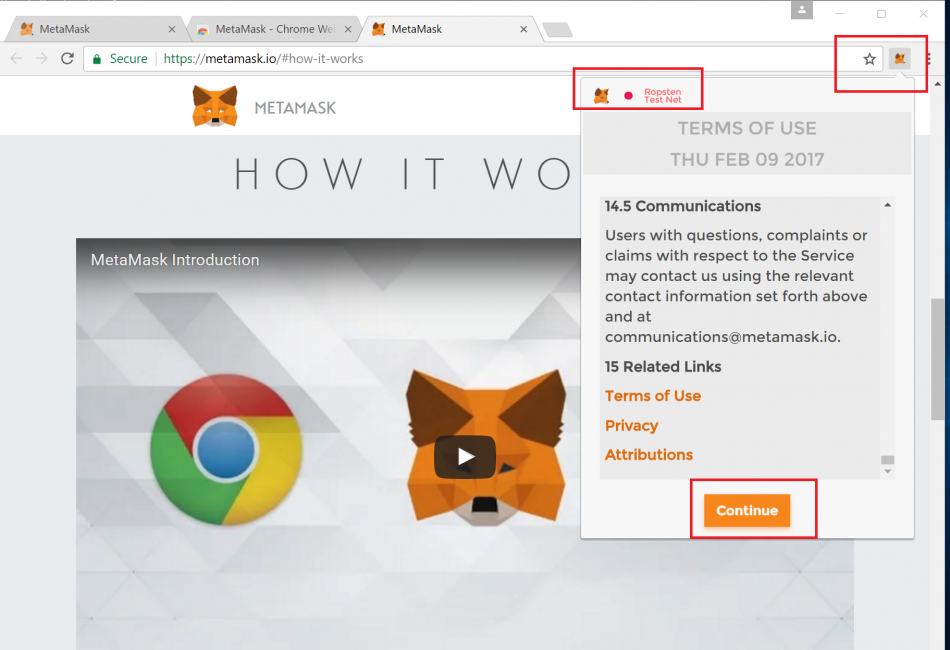Open the Attributions link
Screen dimensions: 950x650
click(x=648, y=454)
